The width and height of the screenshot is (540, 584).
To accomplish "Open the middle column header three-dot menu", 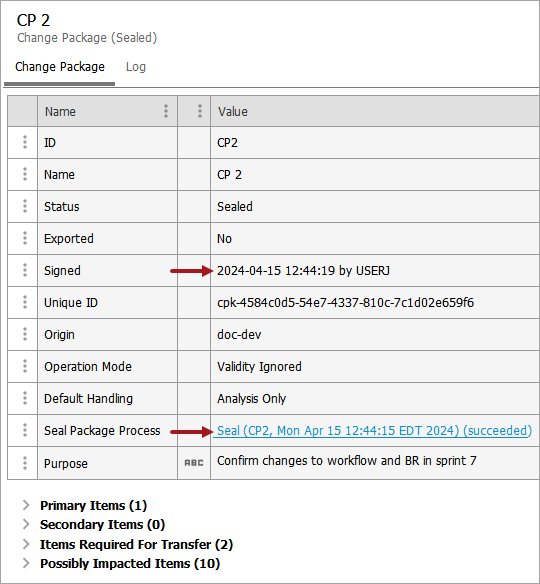I will (x=200, y=111).
